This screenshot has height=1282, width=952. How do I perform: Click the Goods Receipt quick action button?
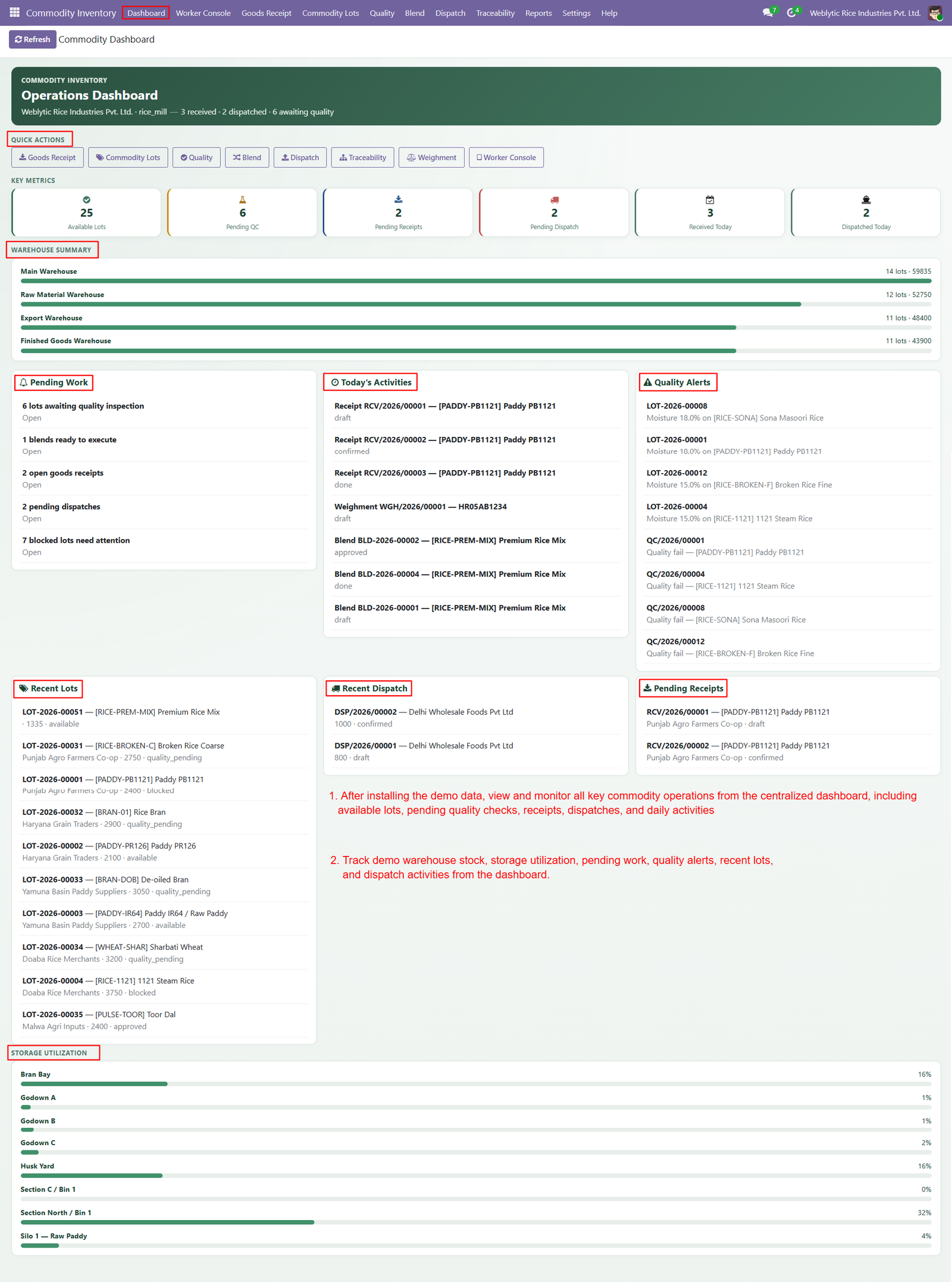48,158
